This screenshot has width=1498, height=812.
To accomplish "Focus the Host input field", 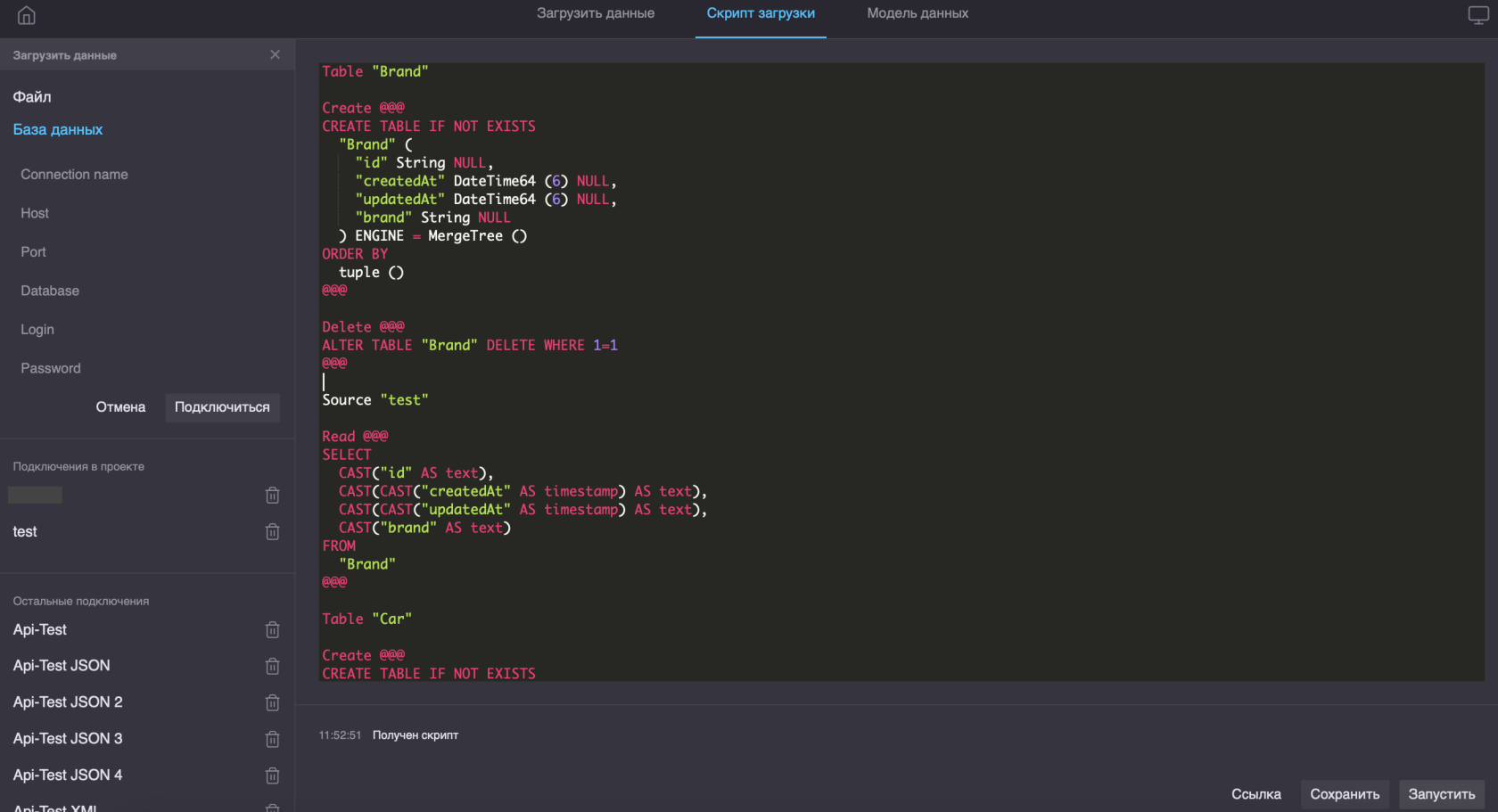I will (147, 213).
